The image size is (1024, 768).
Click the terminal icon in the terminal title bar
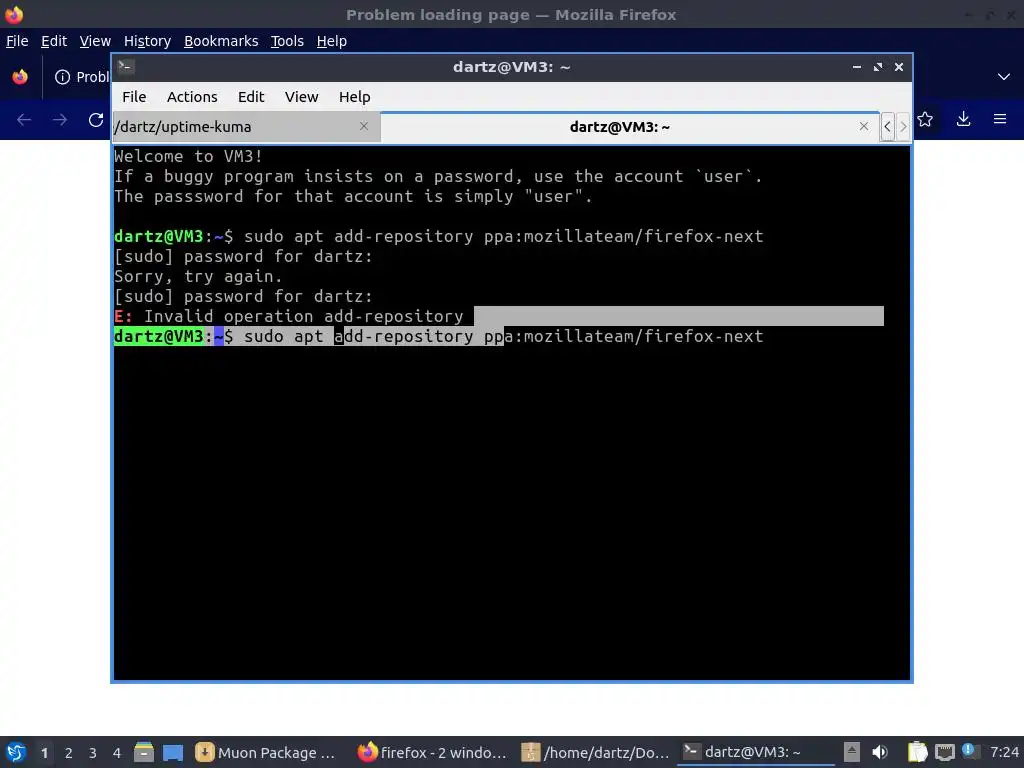126,67
